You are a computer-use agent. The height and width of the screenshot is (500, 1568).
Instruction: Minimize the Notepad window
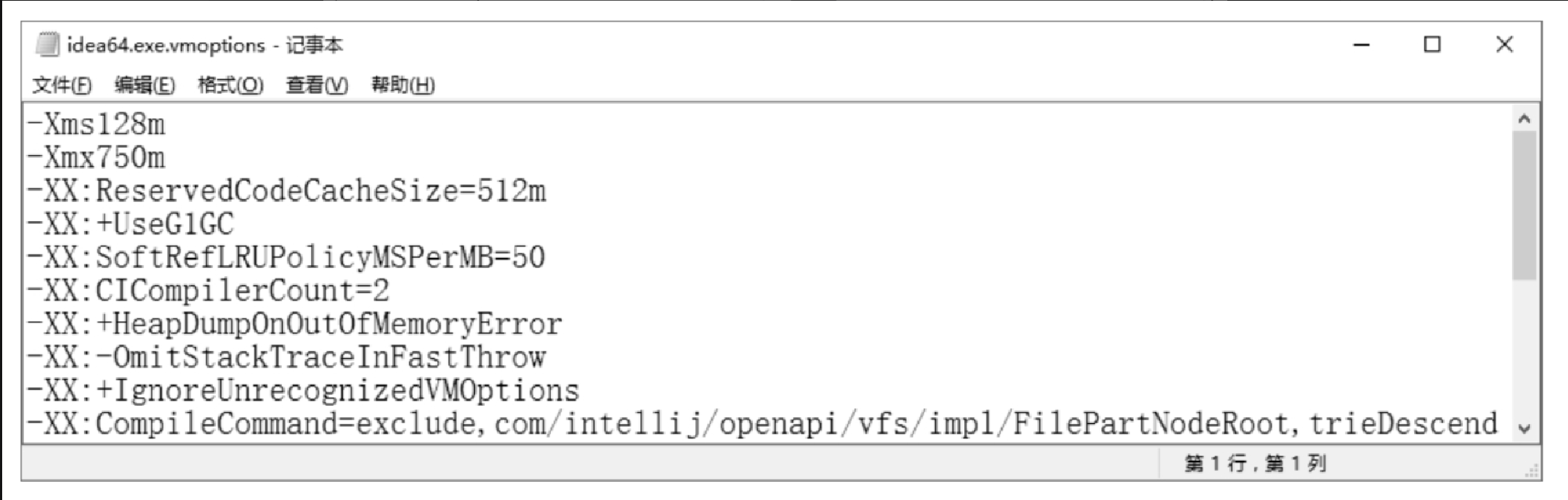[1361, 45]
